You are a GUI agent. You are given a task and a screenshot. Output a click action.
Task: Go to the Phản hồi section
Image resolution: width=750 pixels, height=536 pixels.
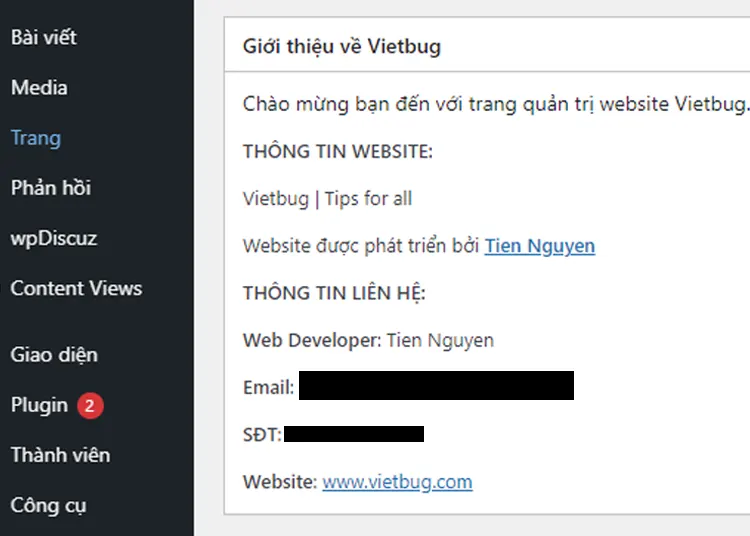click(x=51, y=188)
